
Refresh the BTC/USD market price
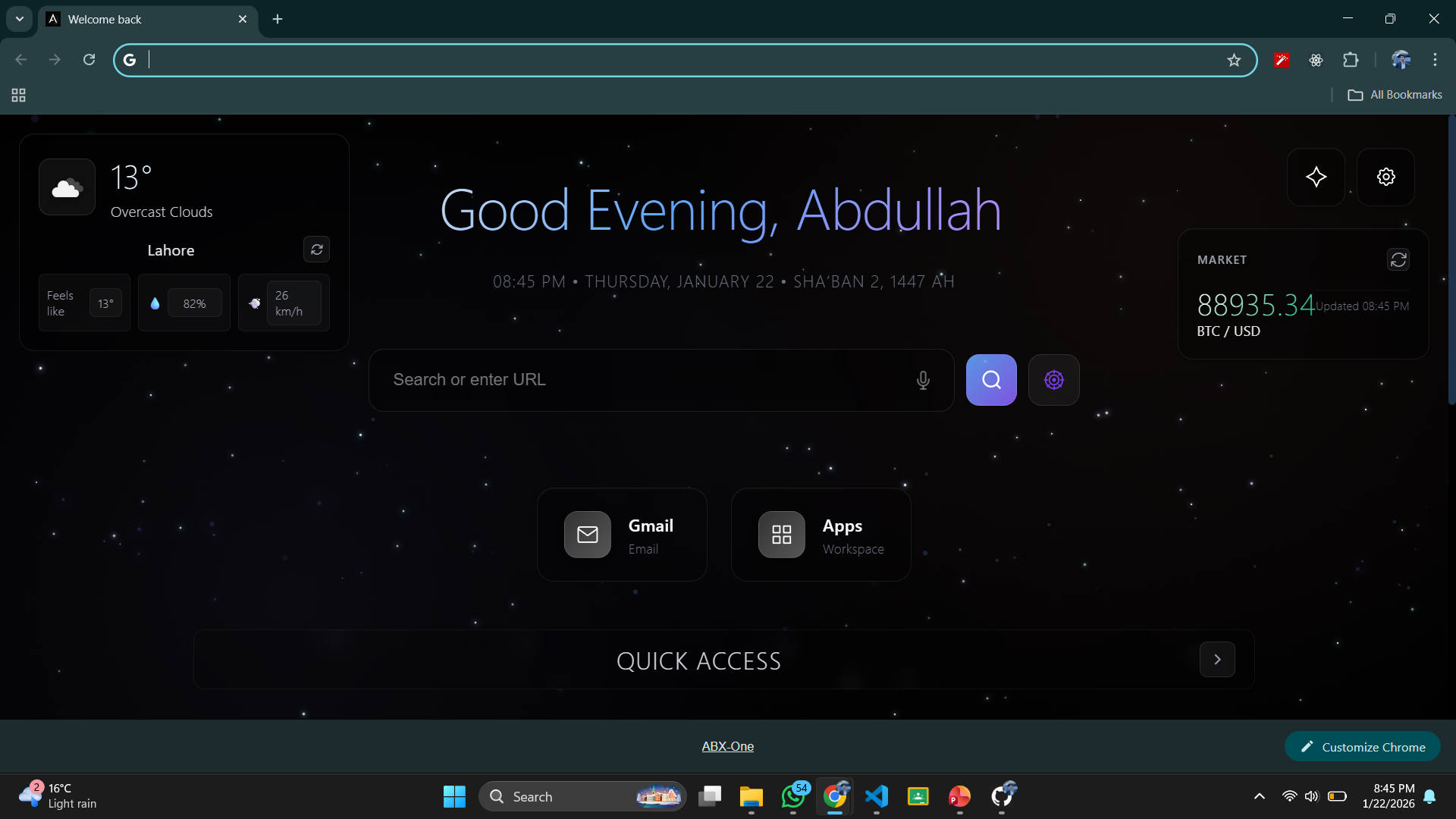1399,259
